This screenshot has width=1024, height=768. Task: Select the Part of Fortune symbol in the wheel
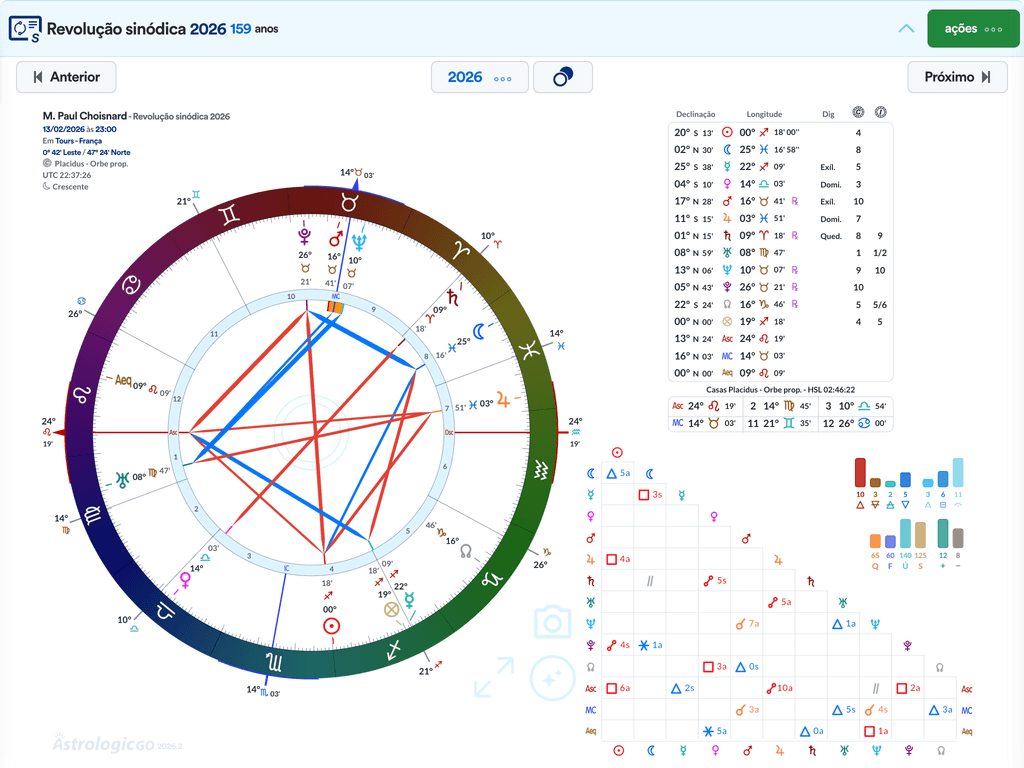(x=391, y=611)
